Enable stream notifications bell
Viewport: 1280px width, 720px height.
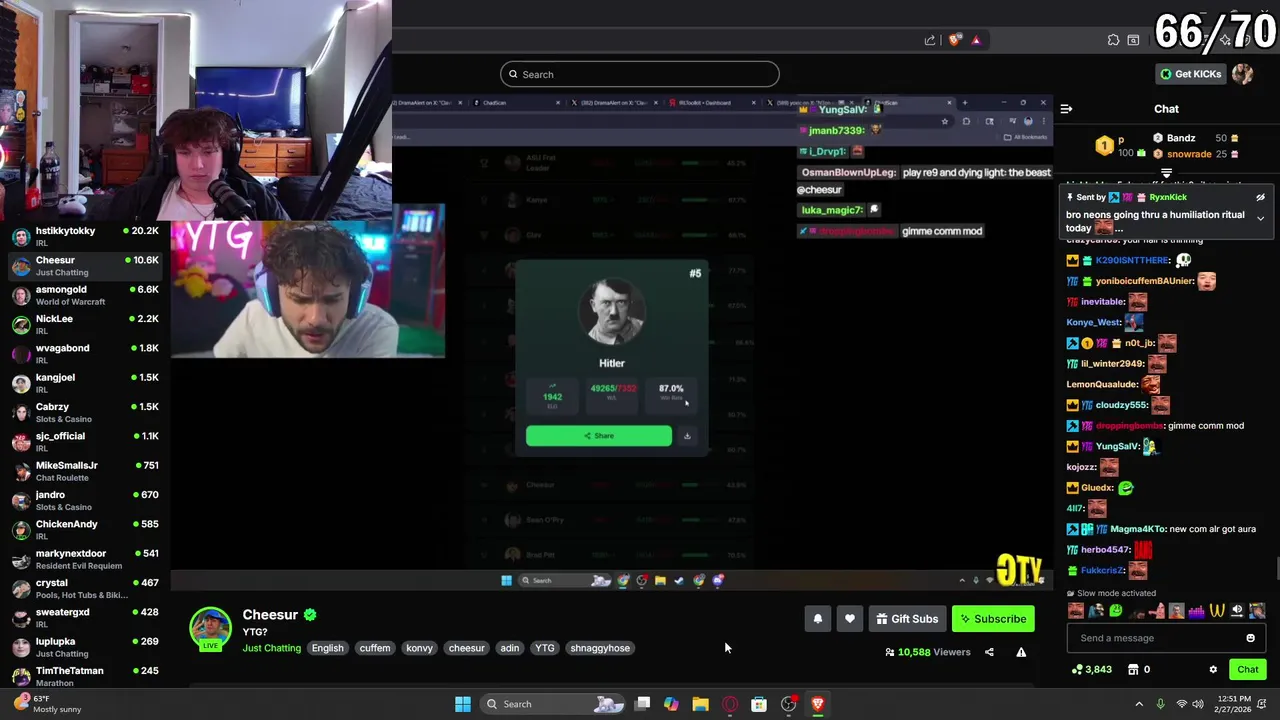point(817,619)
